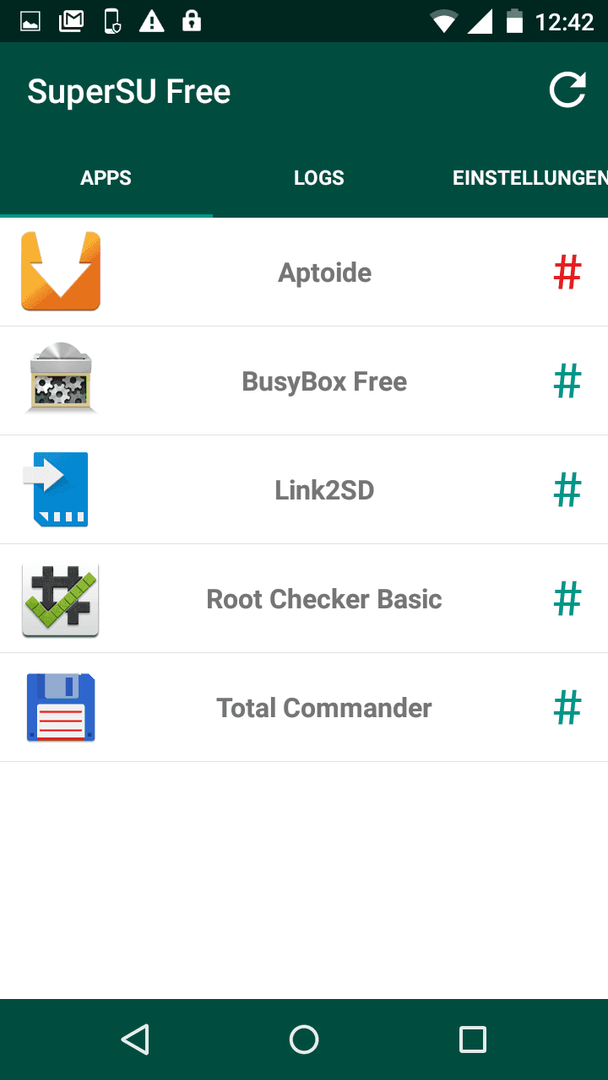Tap the green hash beside Link2SD
The image size is (608, 1080).
(x=567, y=490)
